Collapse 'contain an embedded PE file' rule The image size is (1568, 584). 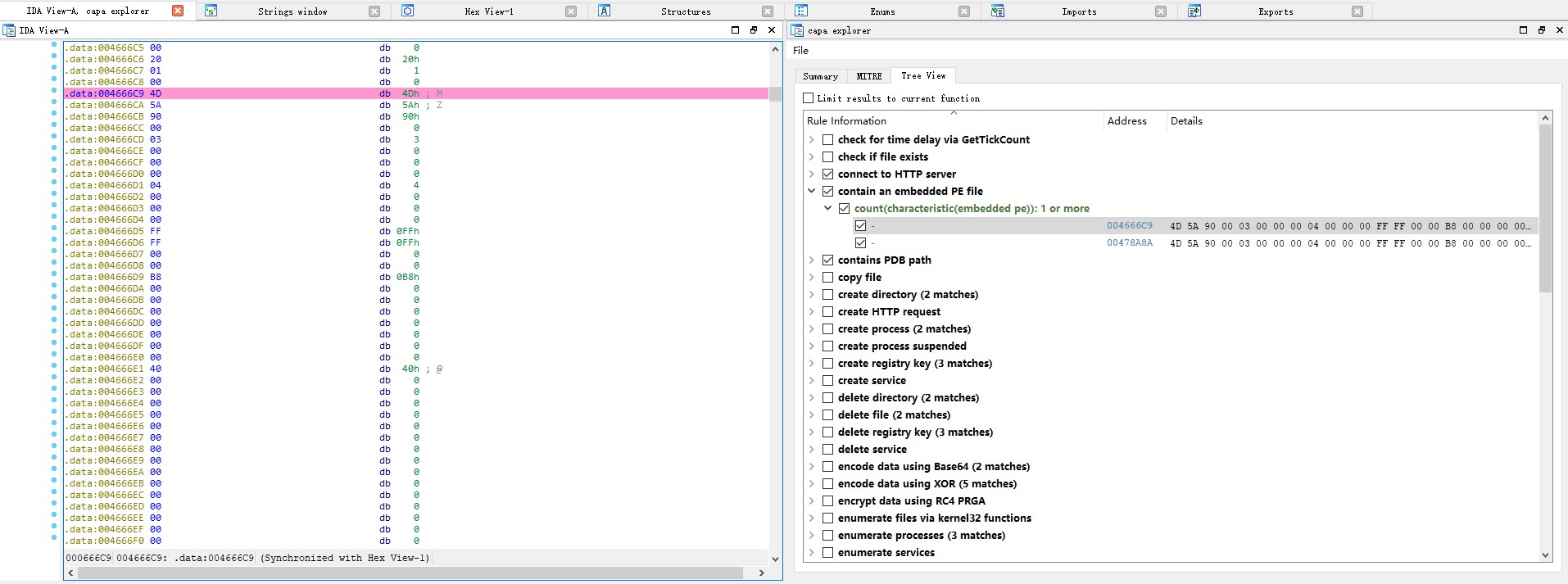coord(812,192)
